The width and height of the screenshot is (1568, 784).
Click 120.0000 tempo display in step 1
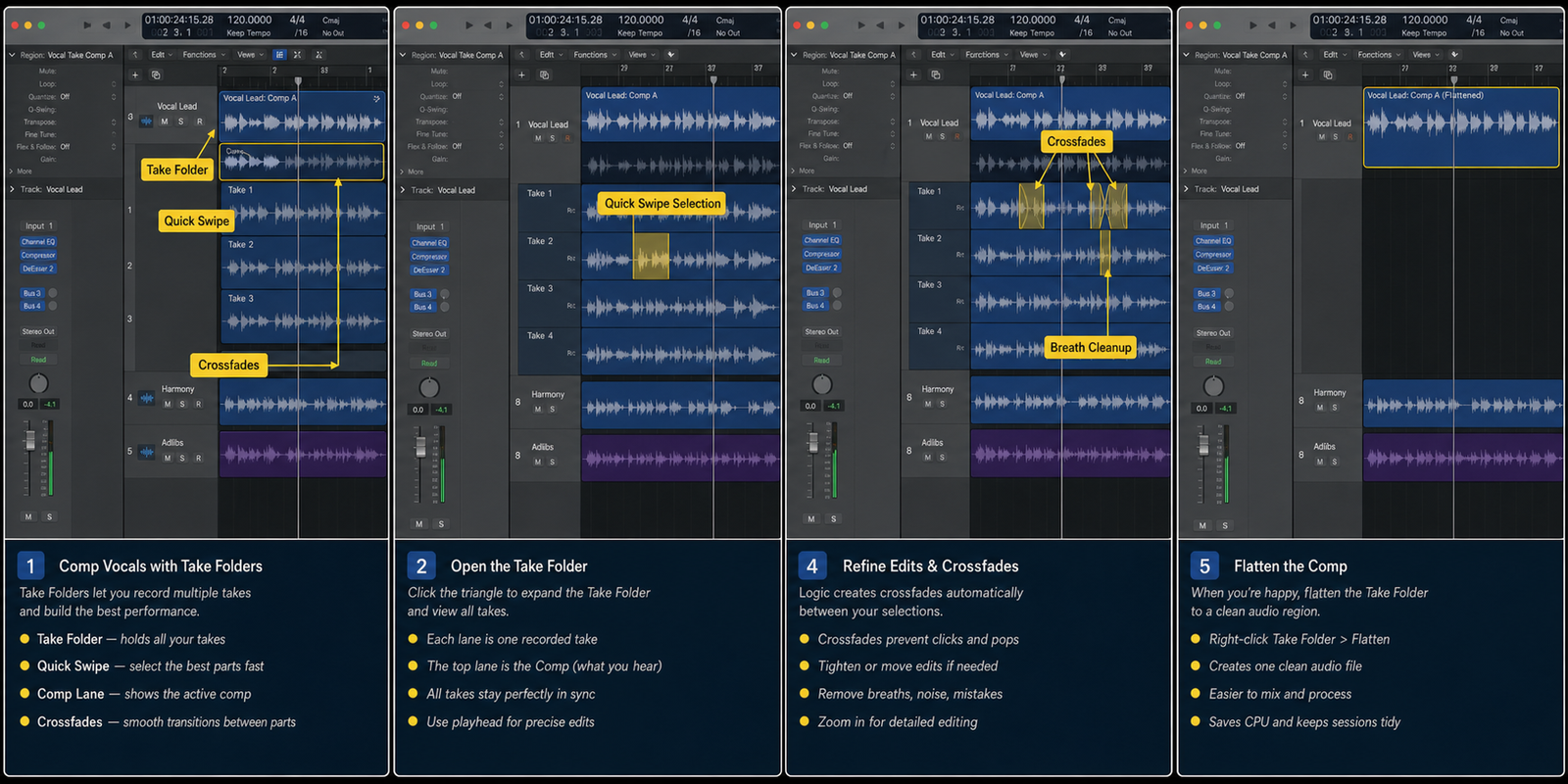(x=250, y=20)
